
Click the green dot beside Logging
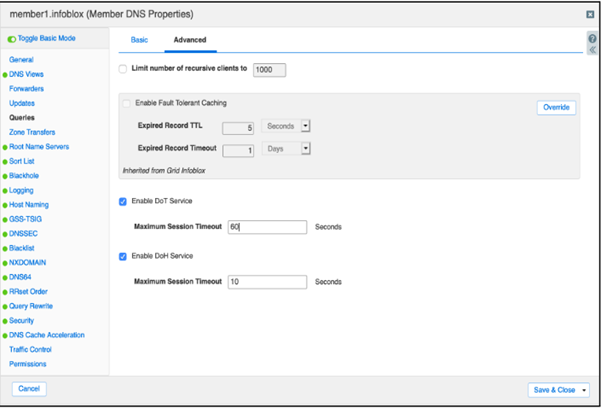(5, 191)
